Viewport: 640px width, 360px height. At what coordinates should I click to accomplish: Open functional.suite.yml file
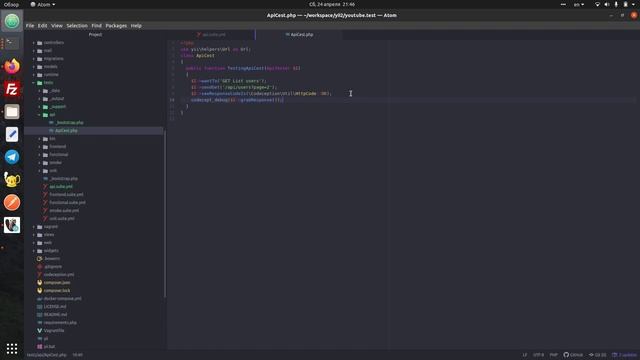click(67, 202)
